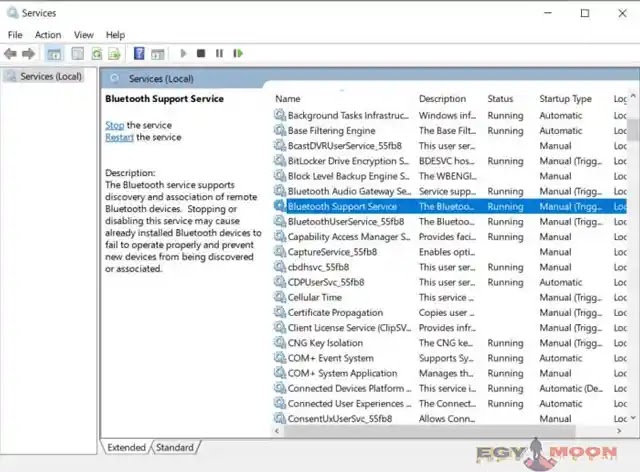
Task: Toggle Show/Hide Console Tree icon
Action: 54,53
